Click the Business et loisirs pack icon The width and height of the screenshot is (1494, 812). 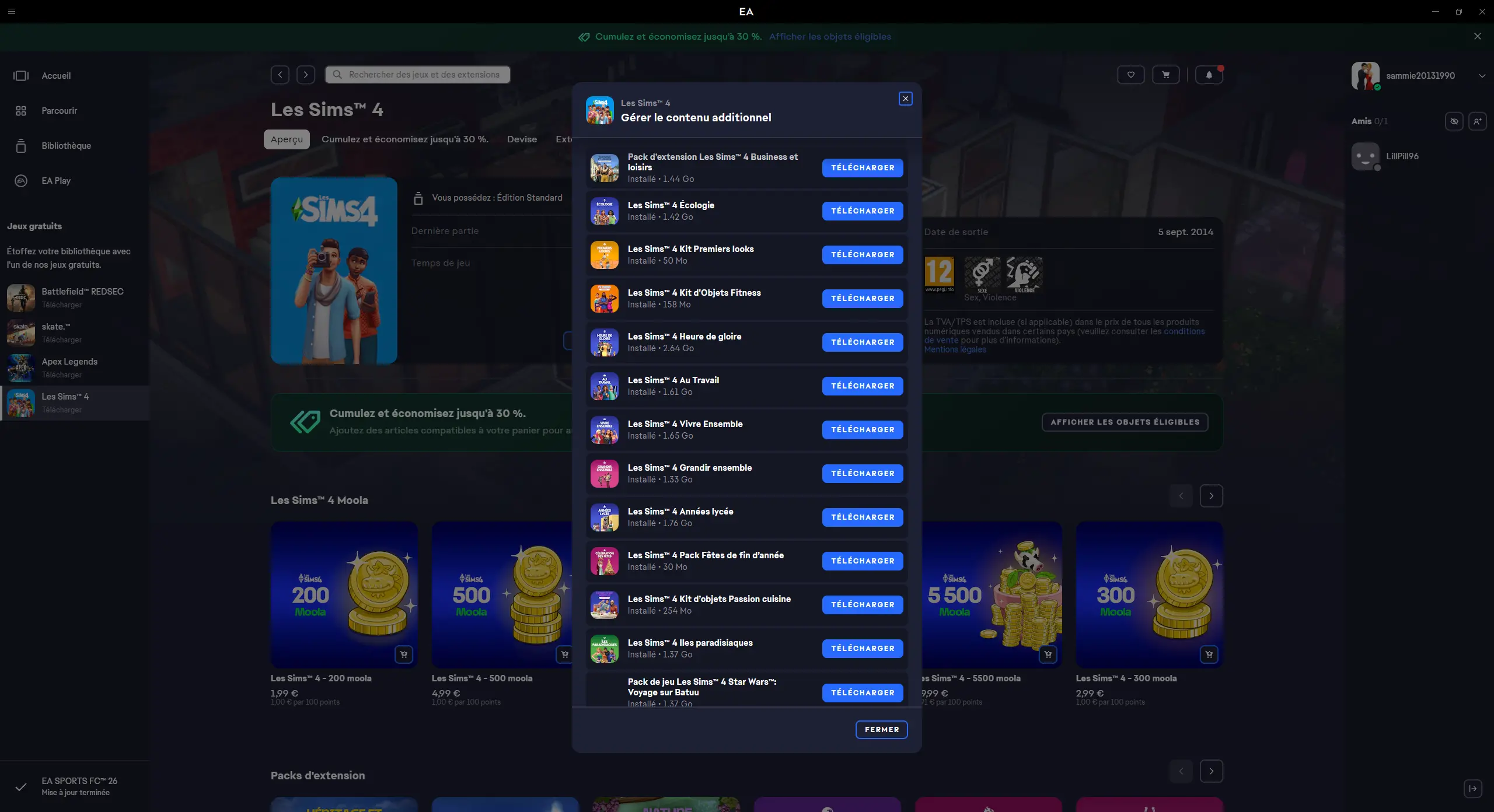coord(605,168)
